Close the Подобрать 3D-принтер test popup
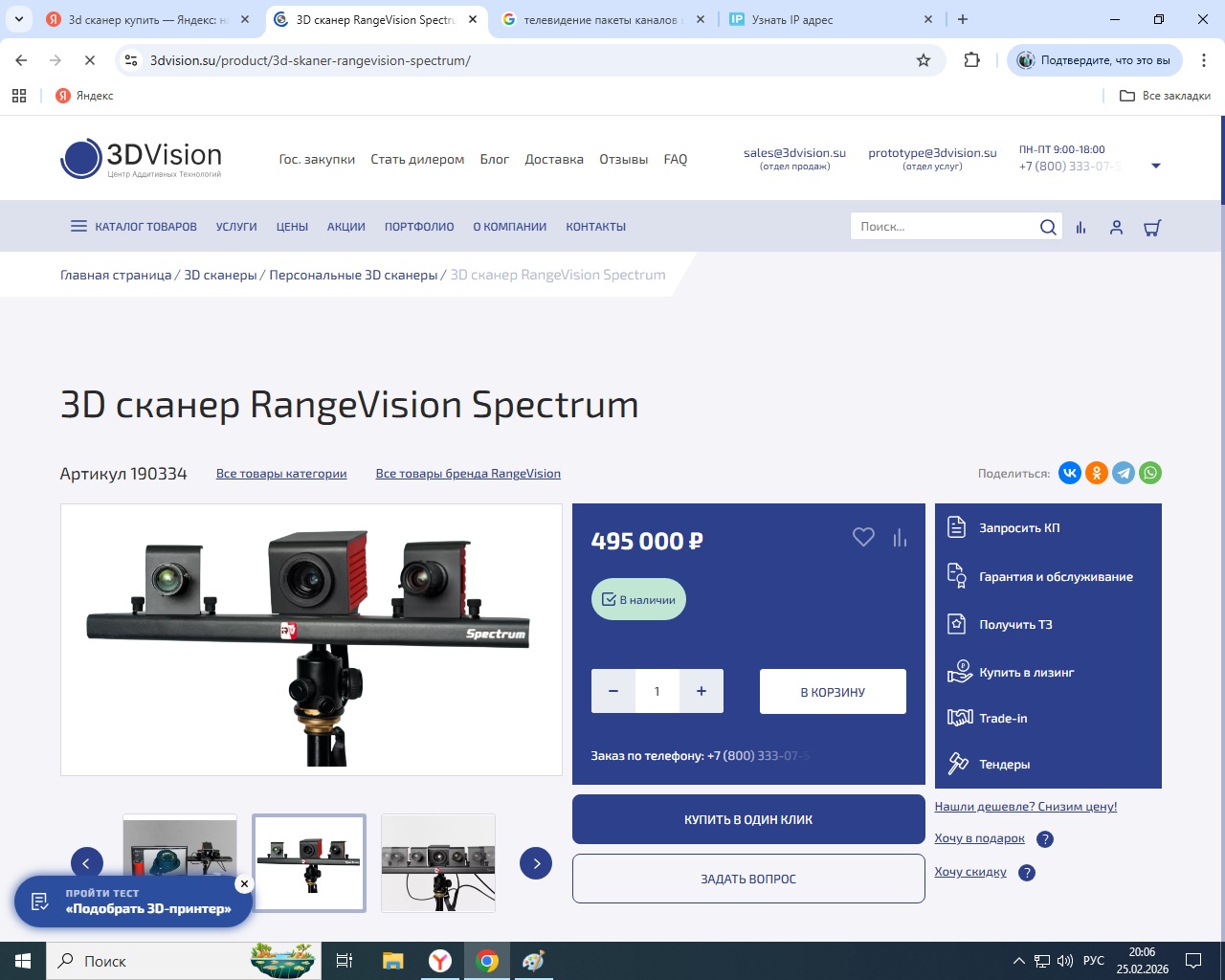 coord(244,884)
